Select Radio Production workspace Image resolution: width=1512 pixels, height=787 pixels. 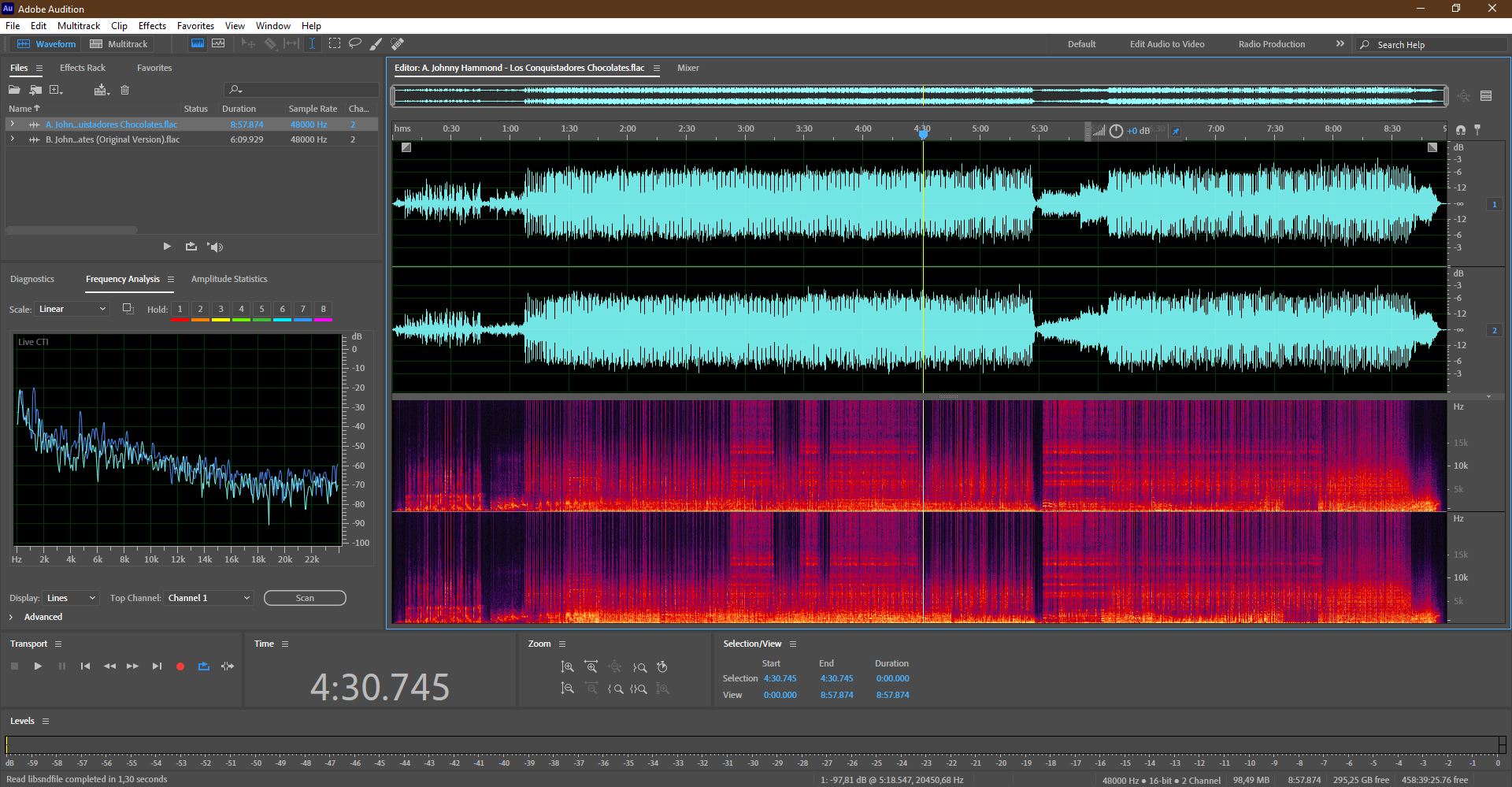tap(1271, 44)
